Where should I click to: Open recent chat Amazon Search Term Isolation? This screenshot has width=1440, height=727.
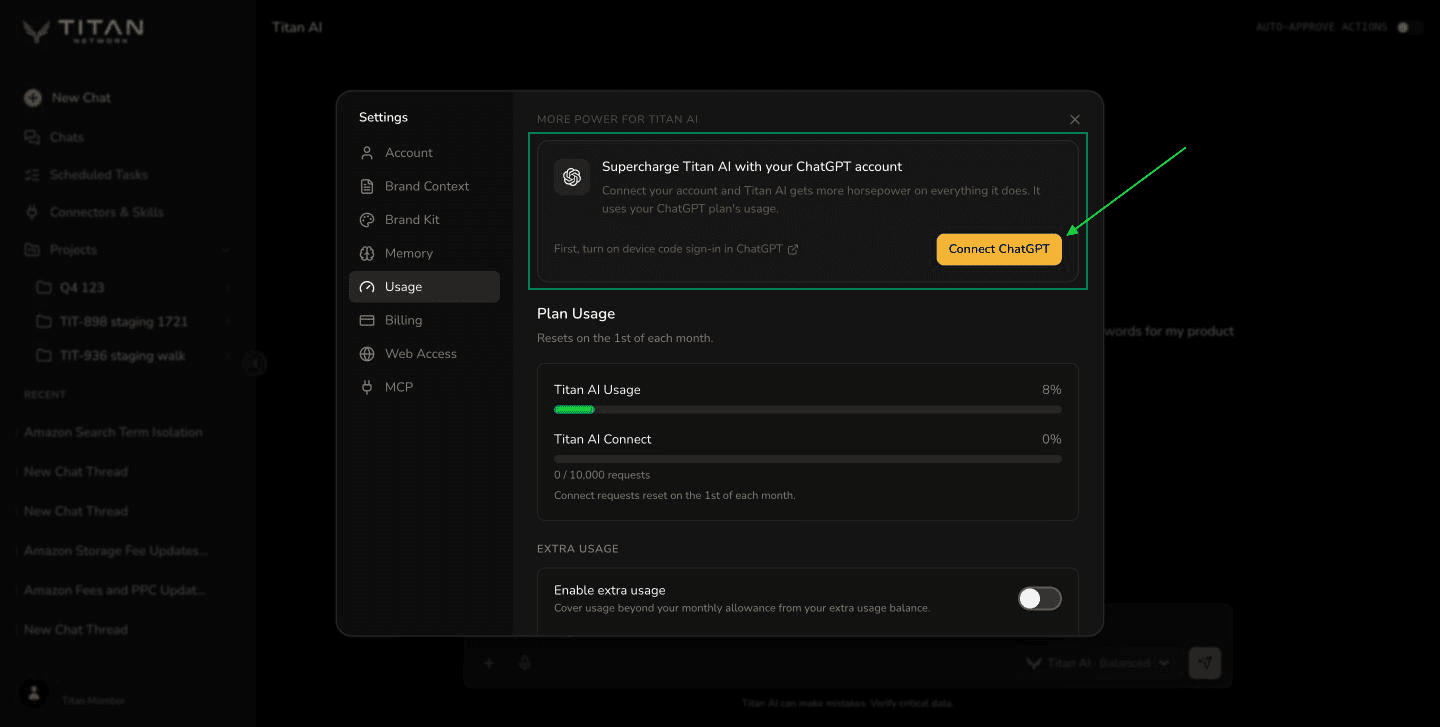coord(113,432)
